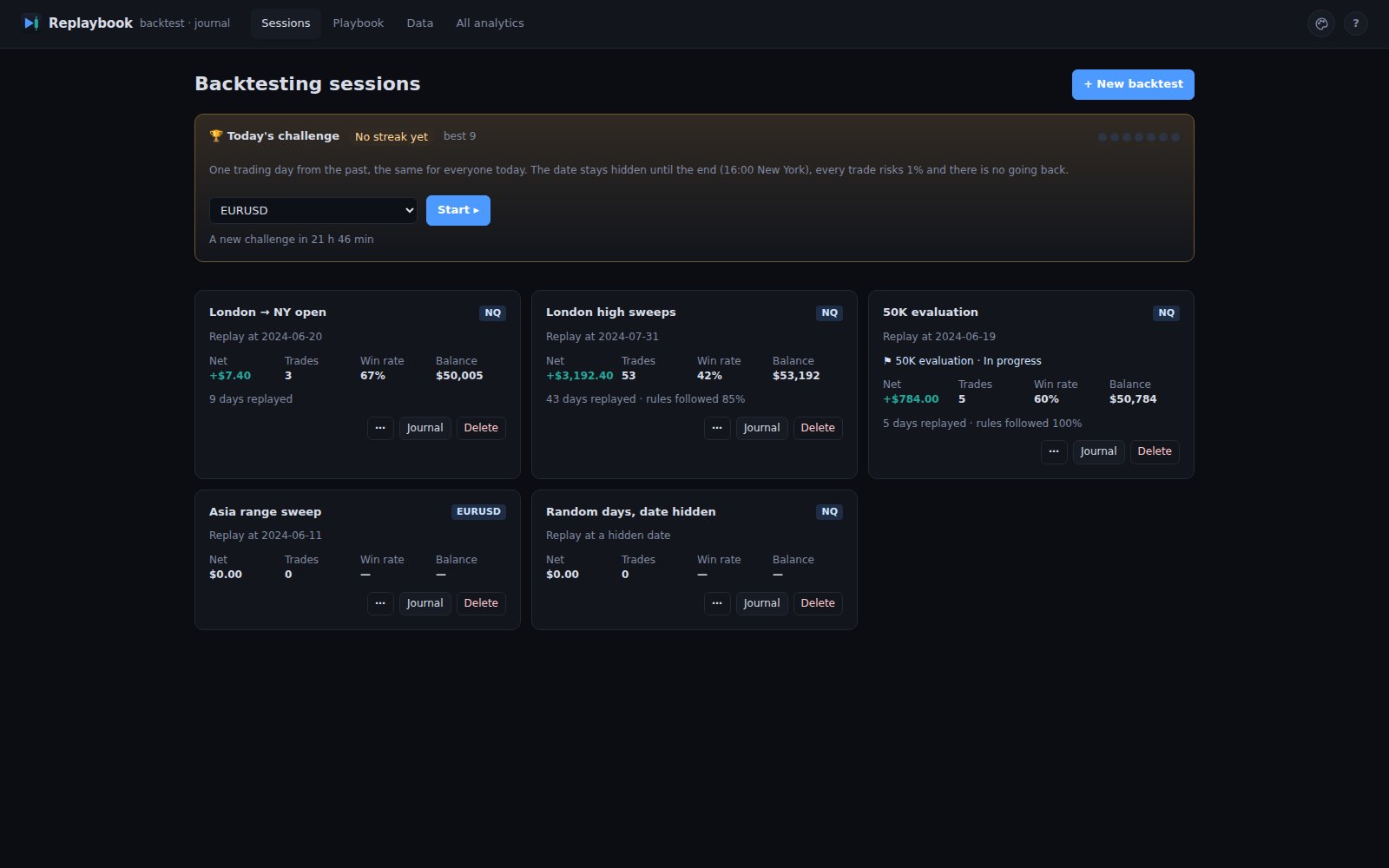Click the EURUSD badge on Asia range sweep
This screenshot has height=868, width=1389.
[x=478, y=512]
